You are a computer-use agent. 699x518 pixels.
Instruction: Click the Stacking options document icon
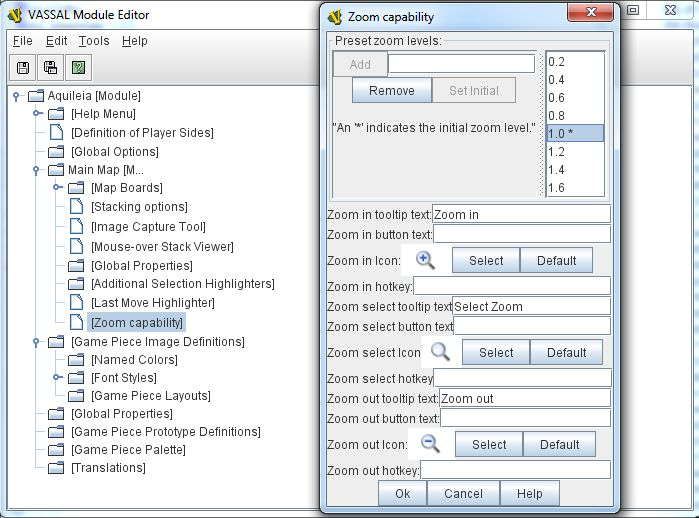click(x=76, y=206)
